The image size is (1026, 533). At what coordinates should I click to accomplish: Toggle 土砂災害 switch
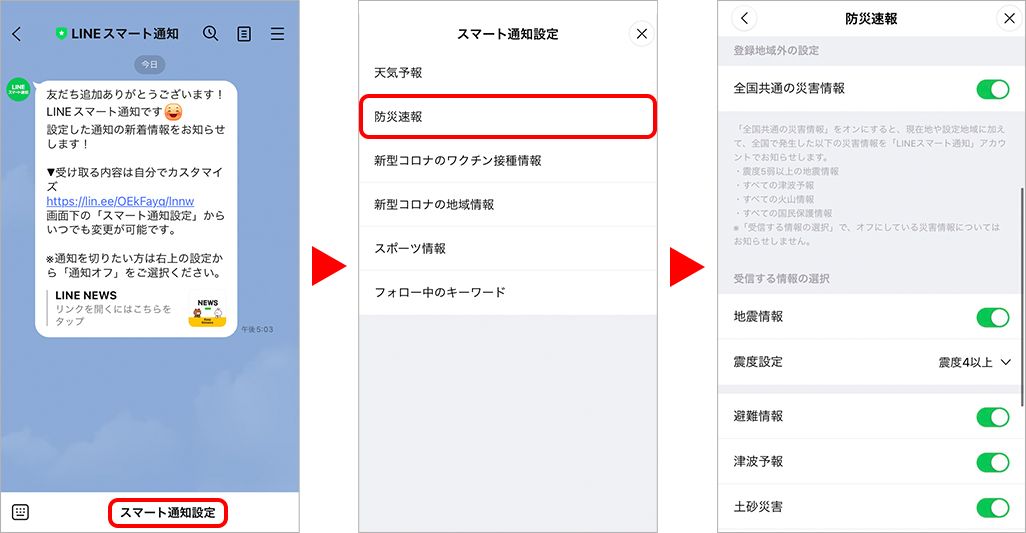[993, 507]
